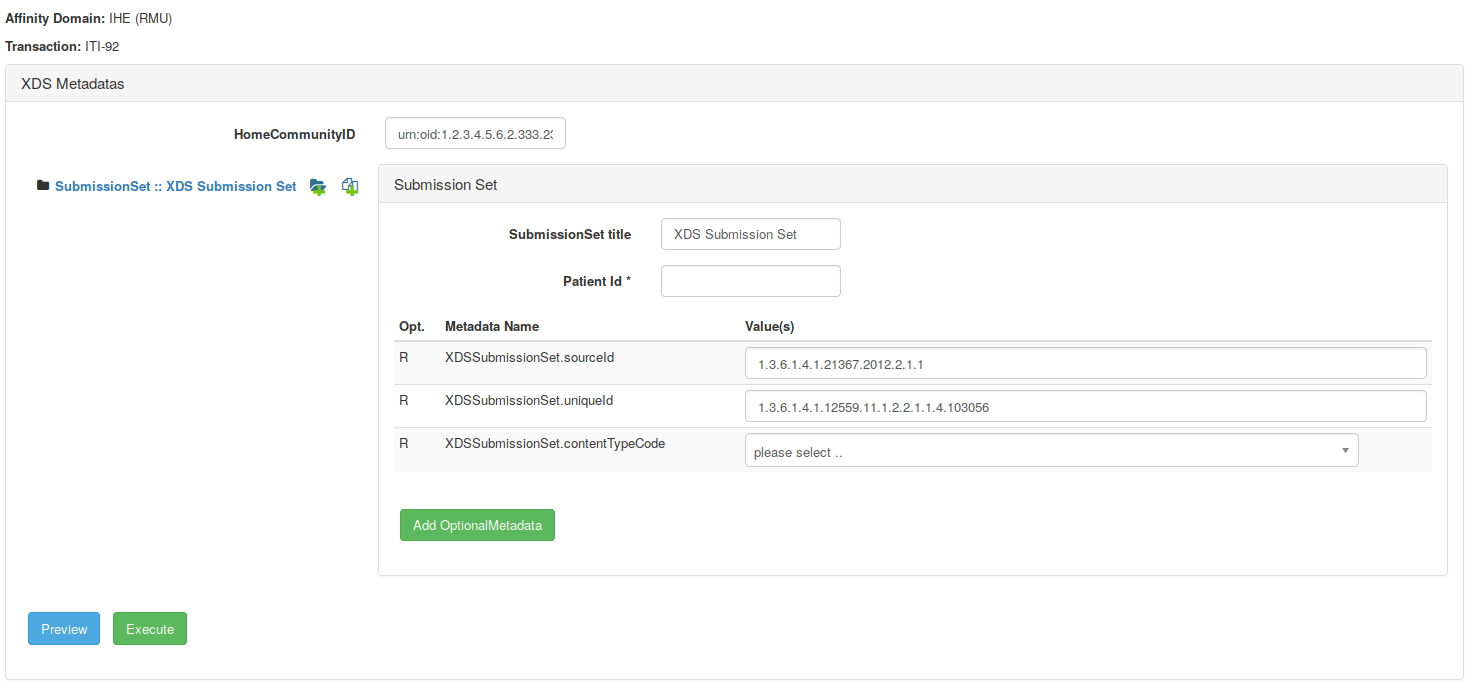Click the empty Patient Id field
Image resolution: width=1473 pixels, height=686 pixels.
750,281
